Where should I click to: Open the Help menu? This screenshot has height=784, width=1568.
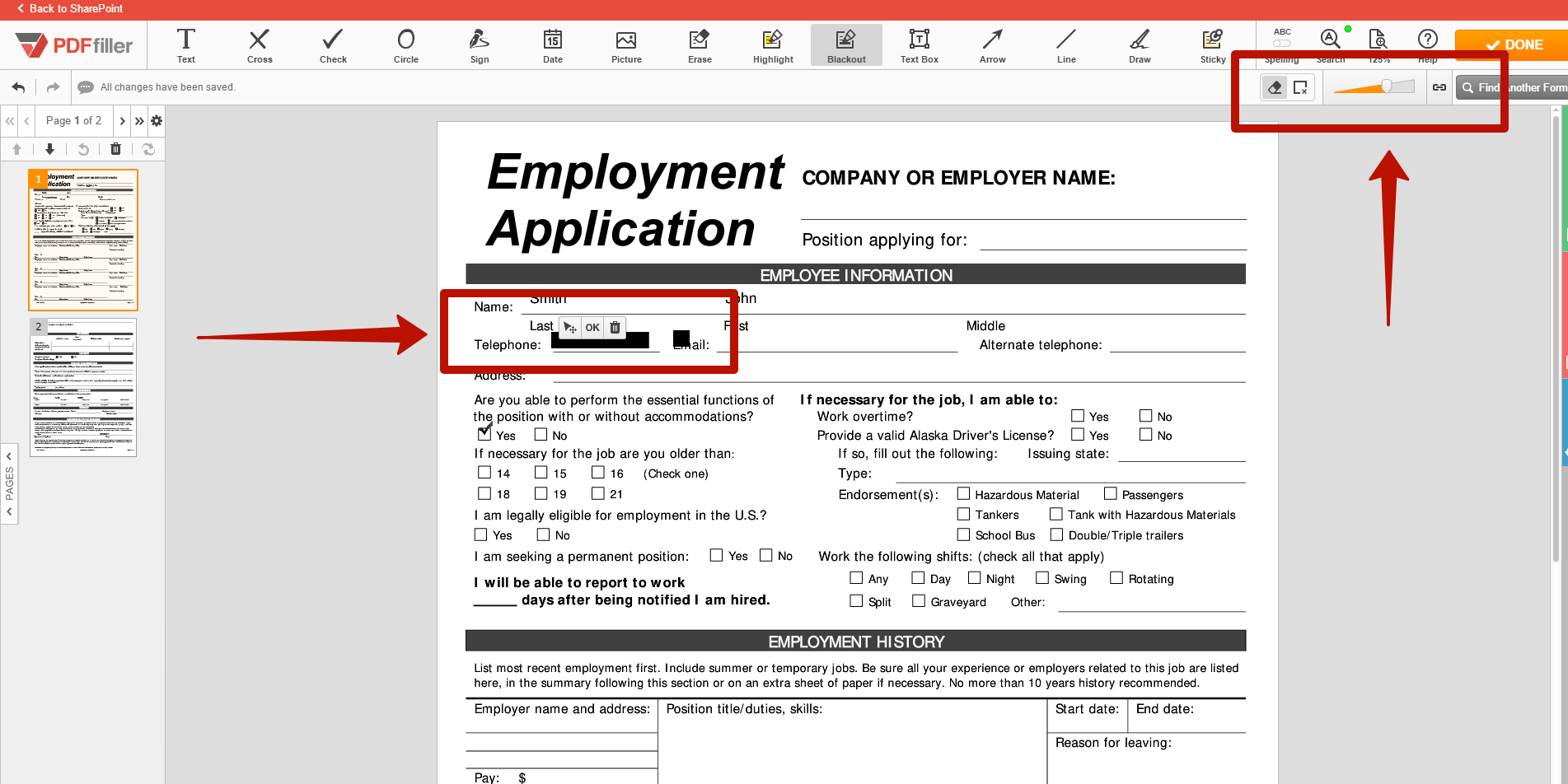pyautogui.click(x=1428, y=44)
